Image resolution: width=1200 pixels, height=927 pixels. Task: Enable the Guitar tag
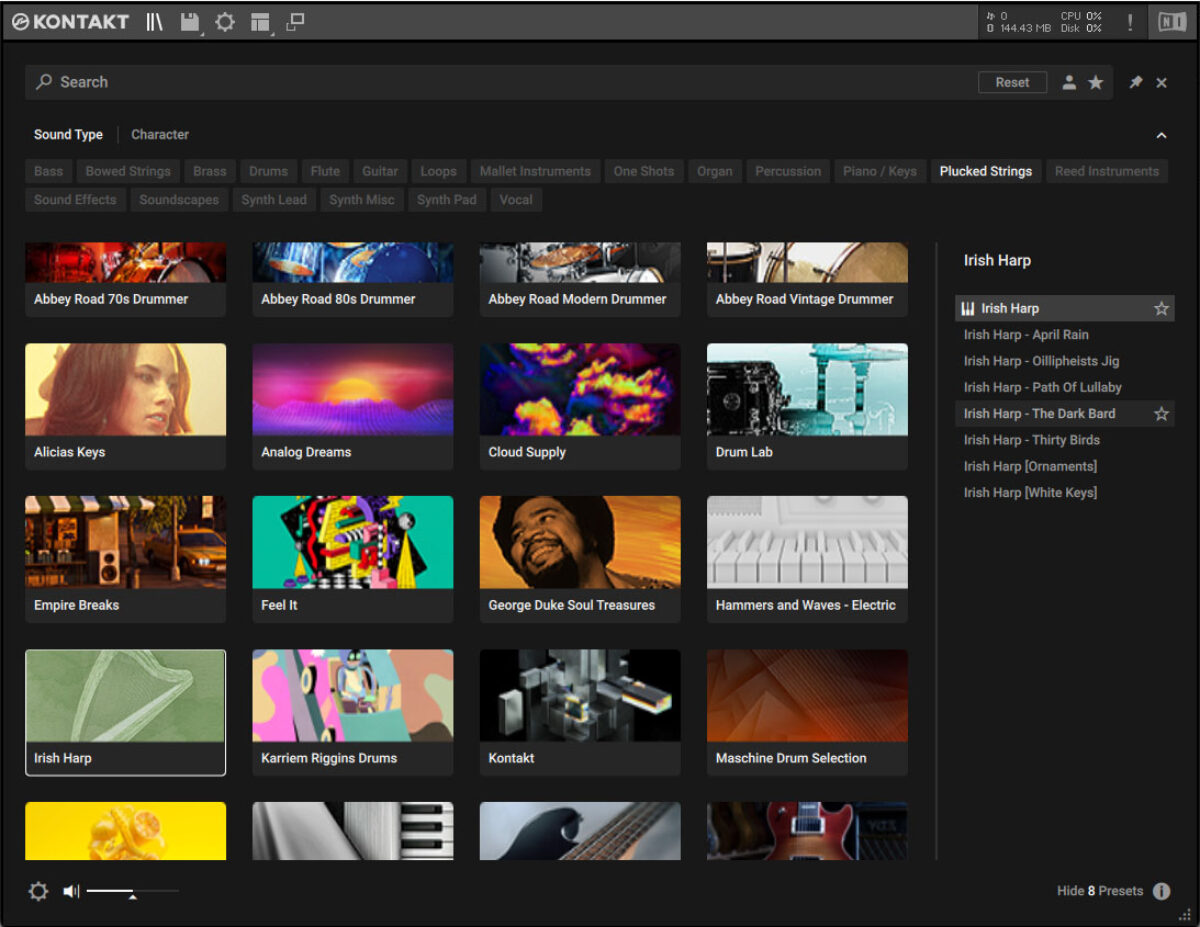[x=380, y=171]
